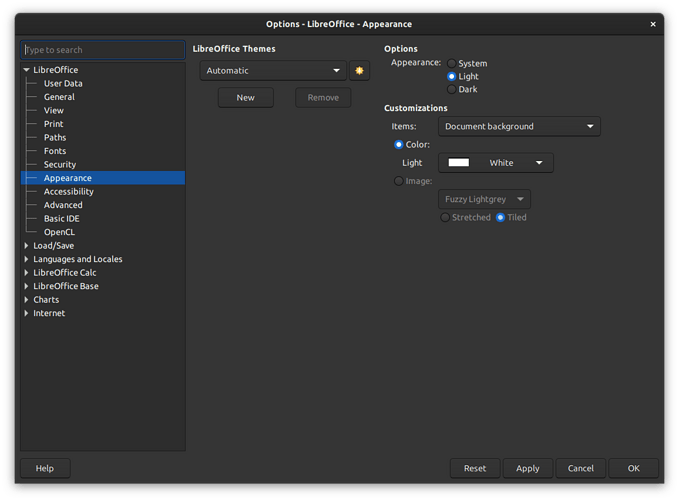Click the Apply button

(528, 468)
